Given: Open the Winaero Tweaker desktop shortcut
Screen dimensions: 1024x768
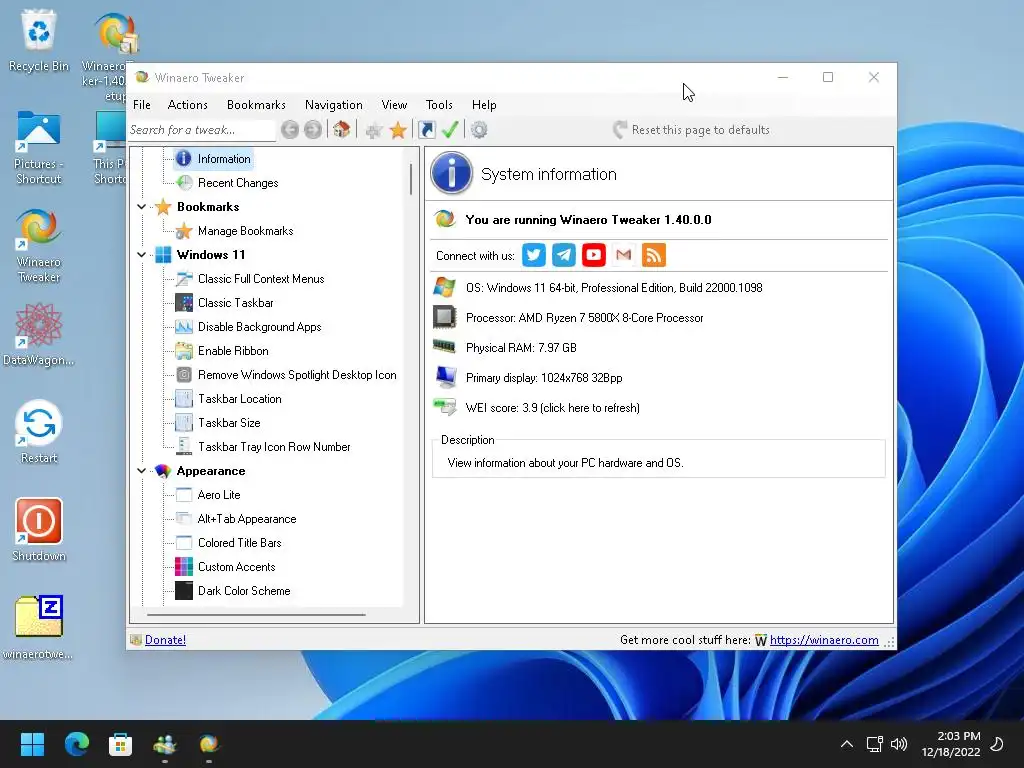Looking at the screenshot, I should pos(39,246).
